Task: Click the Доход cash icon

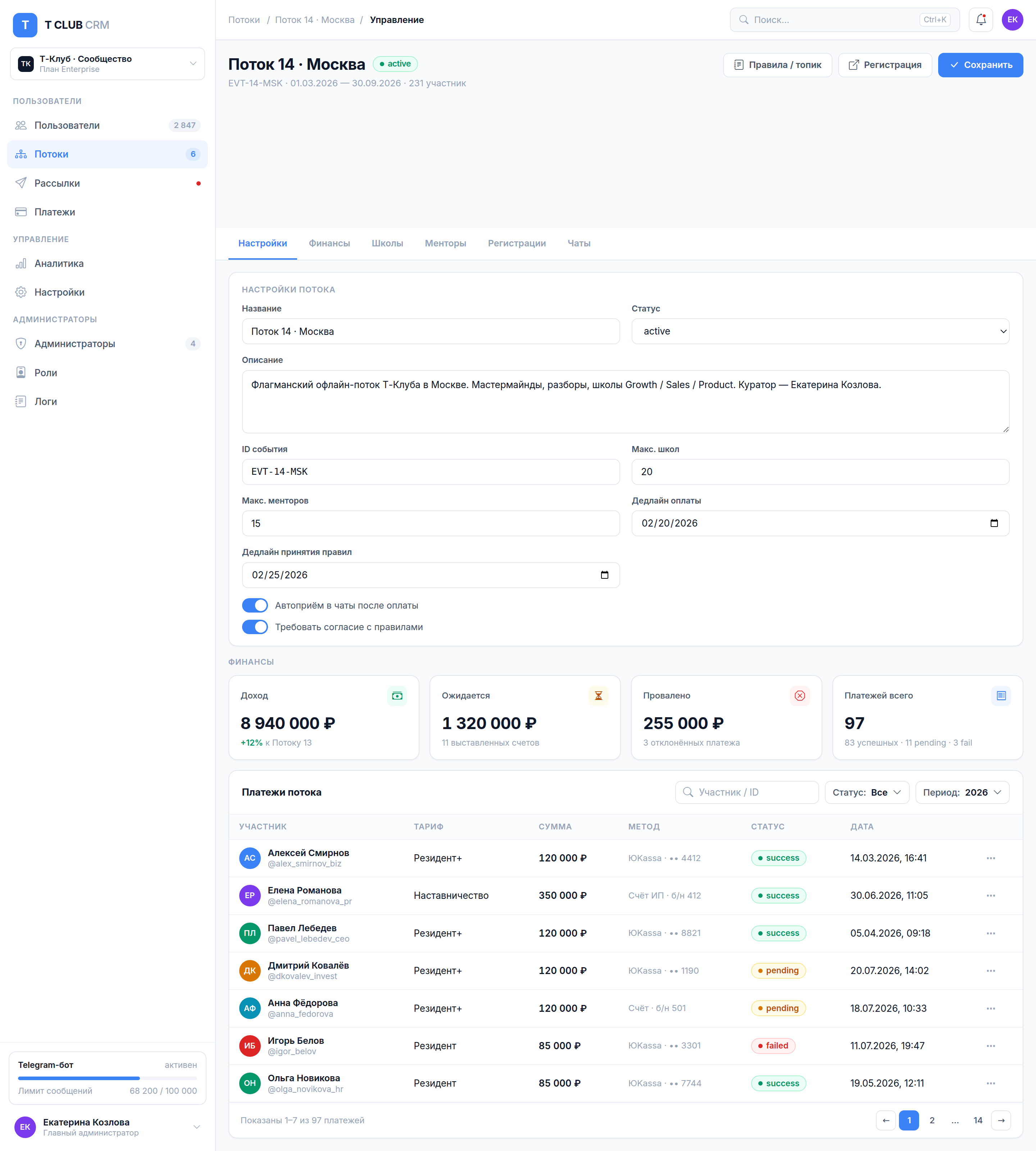Action: coord(397,696)
